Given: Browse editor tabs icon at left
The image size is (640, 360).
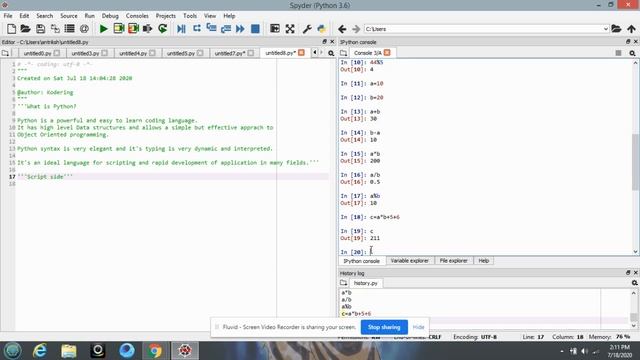Looking at the screenshot, I should click(5, 53).
